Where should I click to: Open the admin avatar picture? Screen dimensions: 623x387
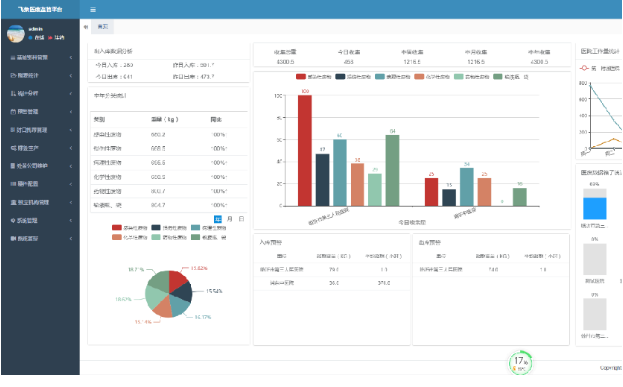pos(16,34)
